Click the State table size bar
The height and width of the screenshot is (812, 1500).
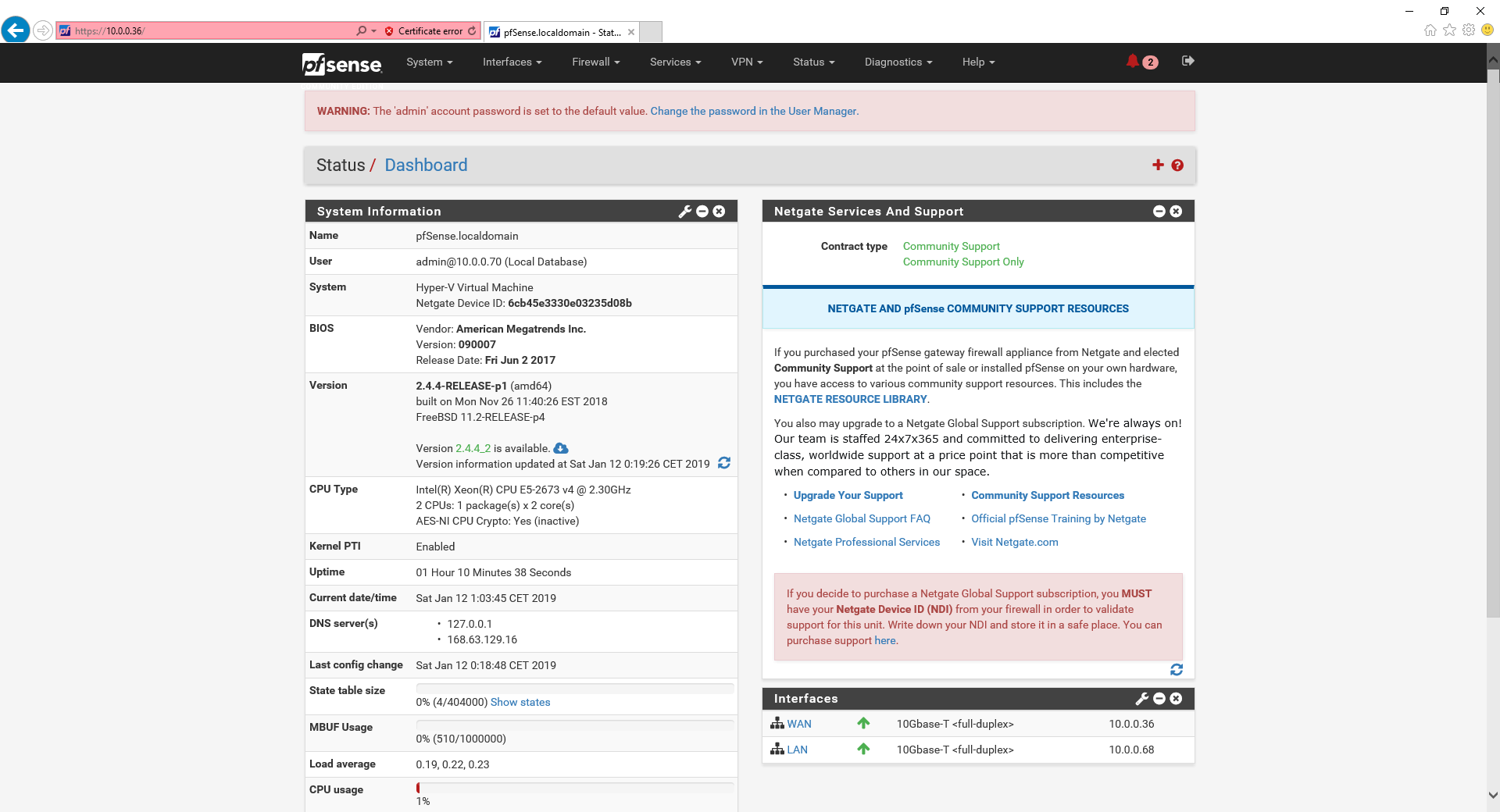[574, 689]
